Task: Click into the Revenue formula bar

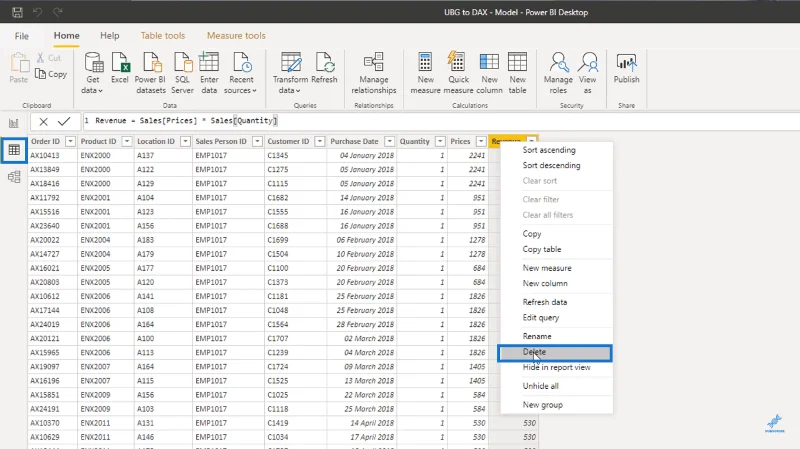Action: click(439, 121)
